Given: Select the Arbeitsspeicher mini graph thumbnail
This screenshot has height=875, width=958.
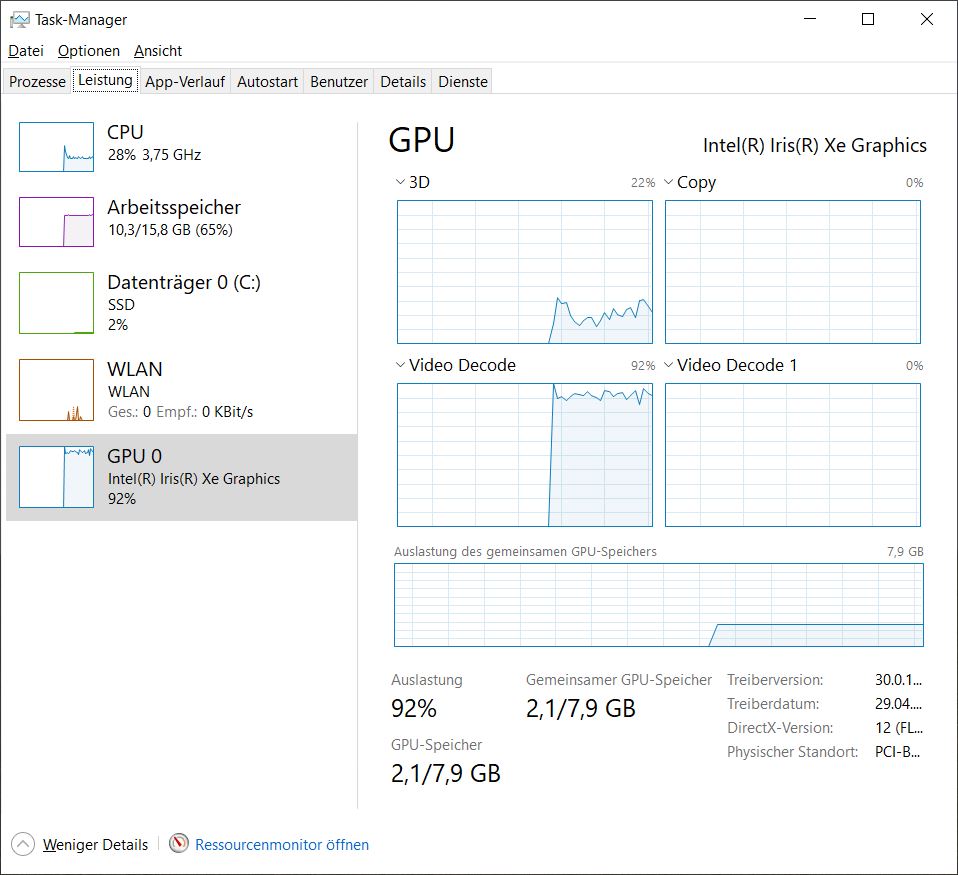Looking at the screenshot, I should [x=56, y=221].
